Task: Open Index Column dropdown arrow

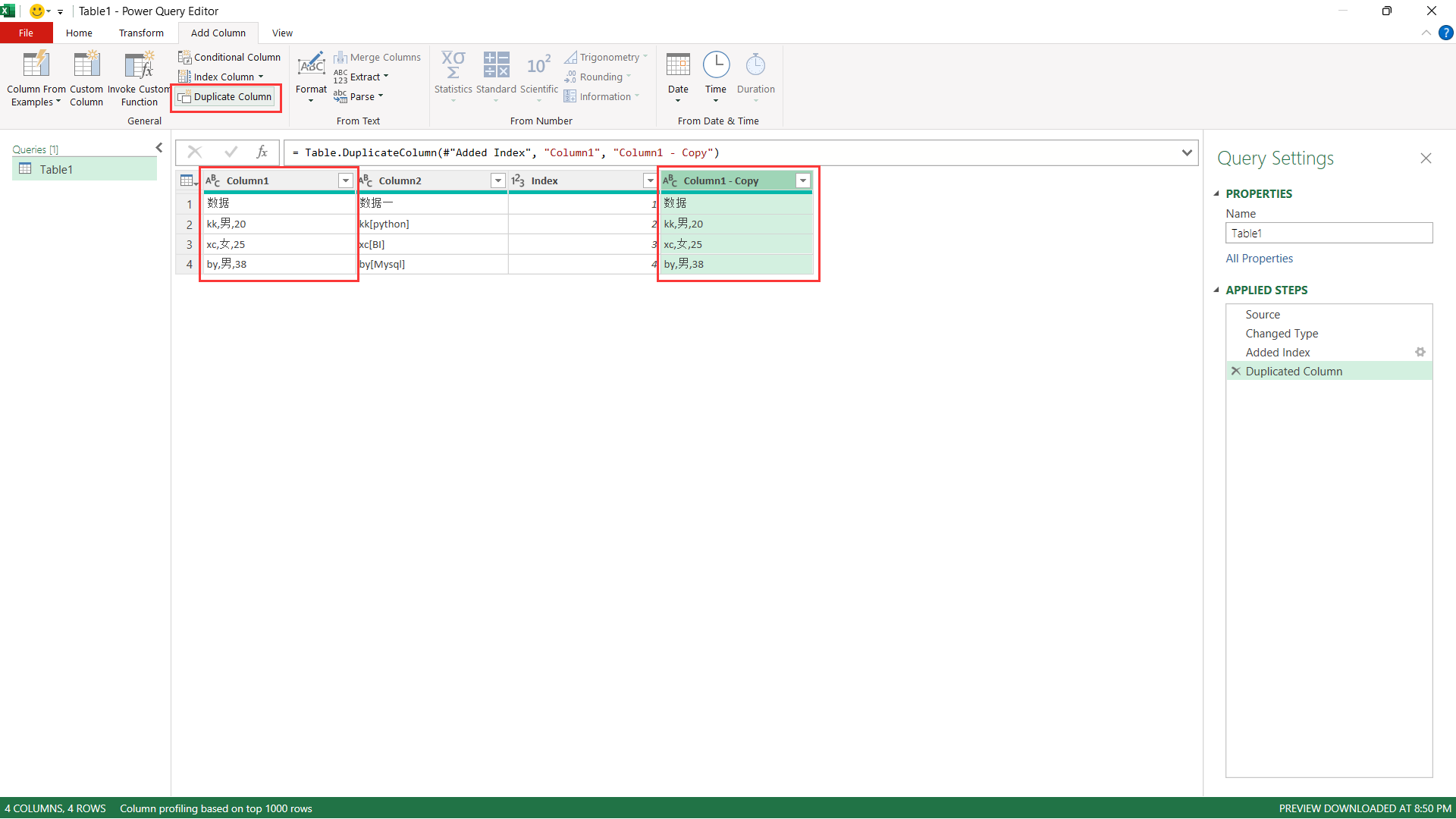Action: (x=261, y=77)
